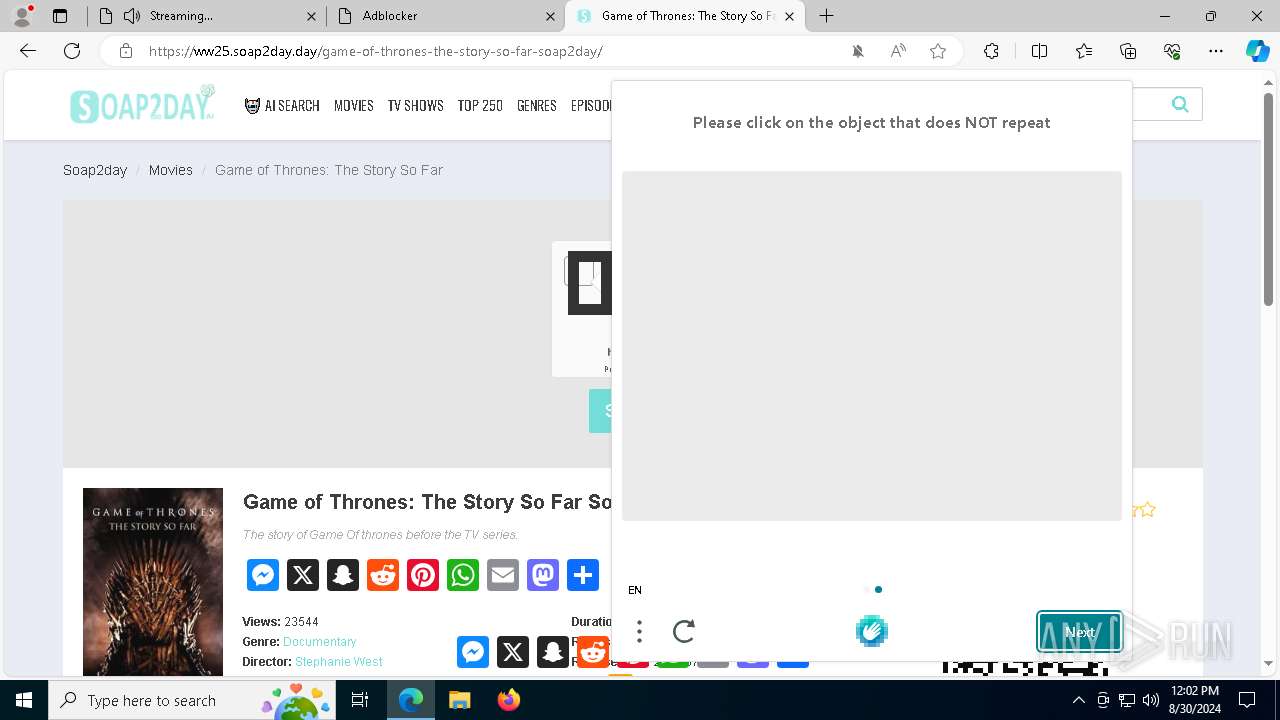
Task: Open the TV SHOWS menu item
Action: (416, 105)
